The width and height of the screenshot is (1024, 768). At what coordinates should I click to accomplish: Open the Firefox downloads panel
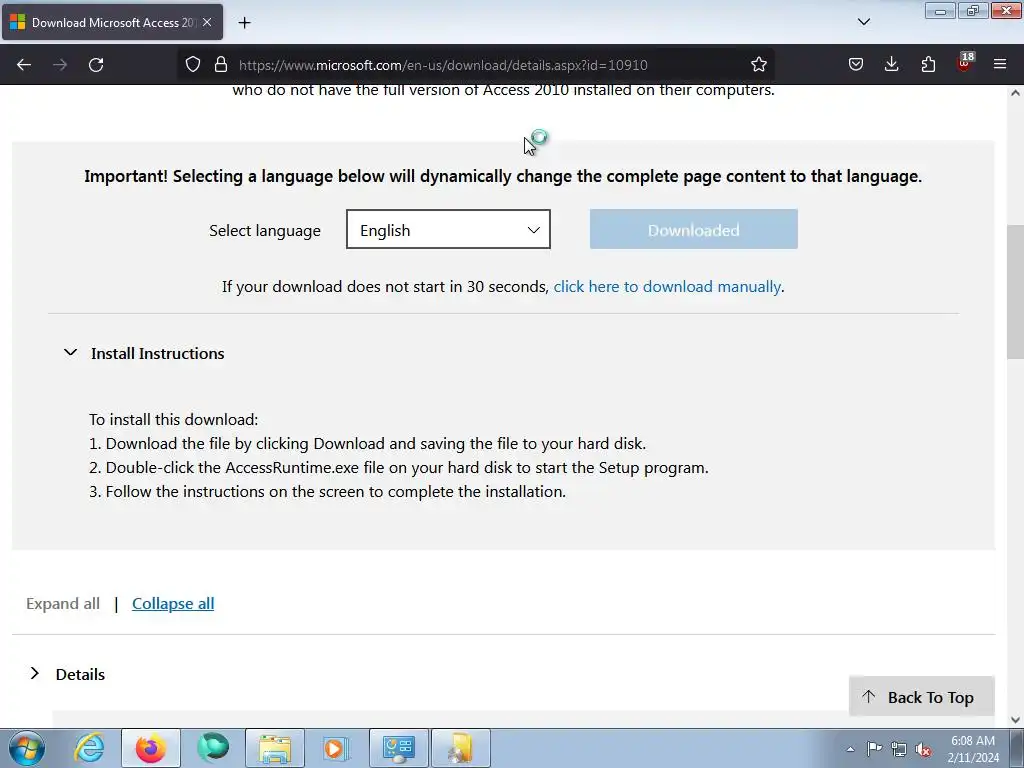click(891, 65)
